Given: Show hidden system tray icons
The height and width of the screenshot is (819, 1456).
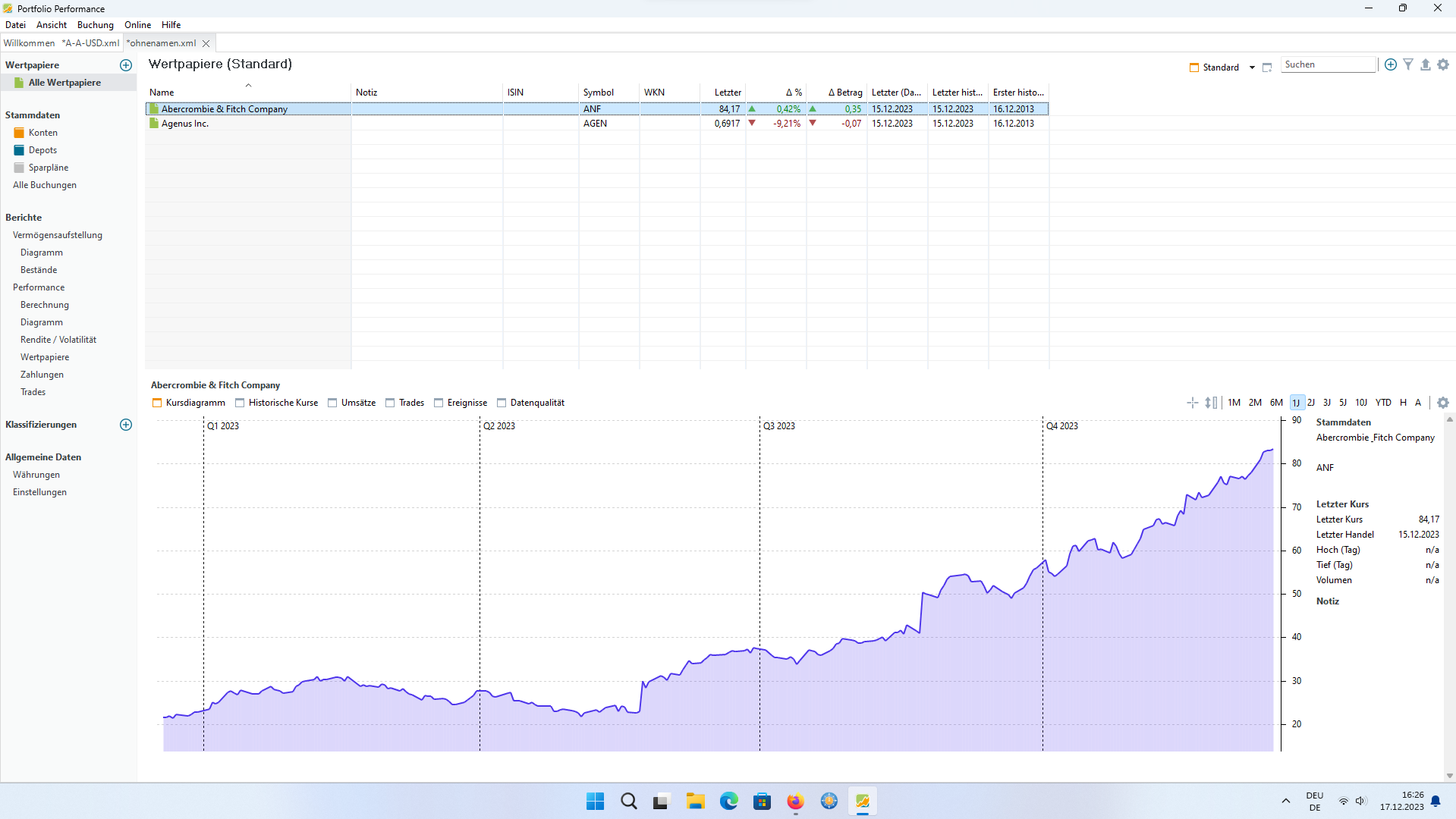Looking at the screenshot, I should [1285, 801].
